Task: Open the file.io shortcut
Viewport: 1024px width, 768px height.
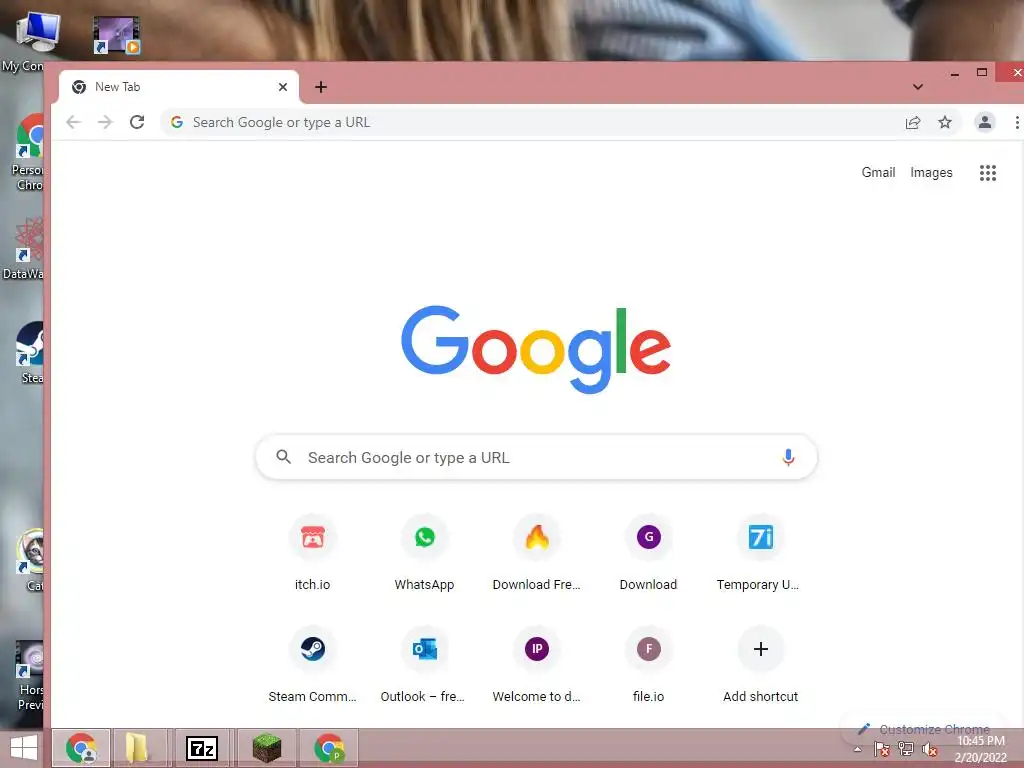Action: pyautogui.click(x=648, y=665)
